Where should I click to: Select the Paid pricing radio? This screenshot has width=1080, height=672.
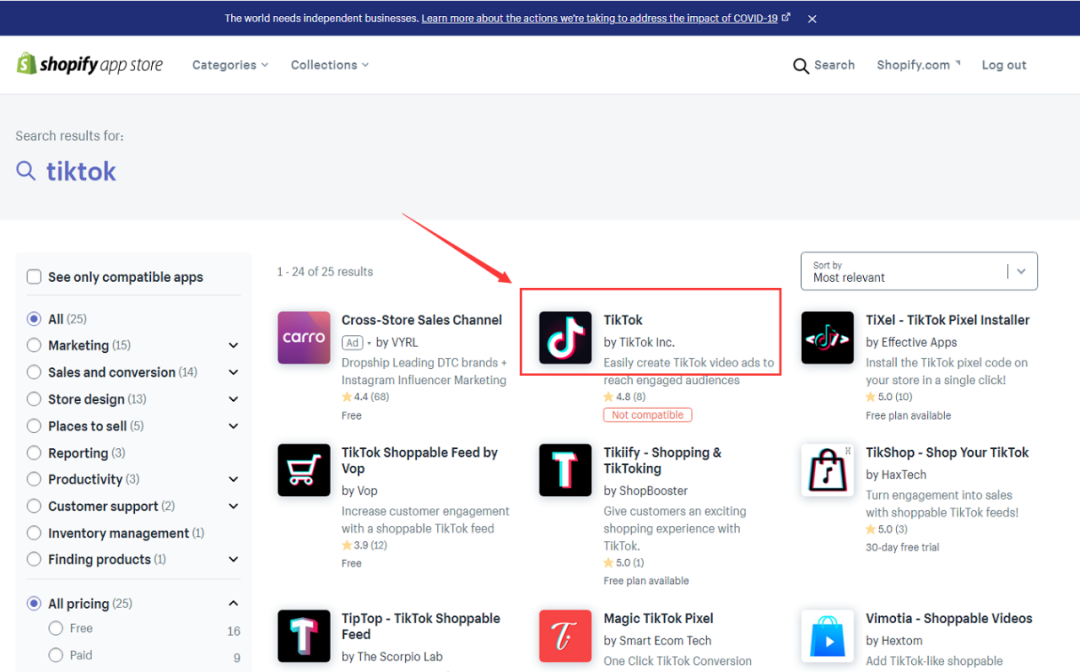(56, 655)
